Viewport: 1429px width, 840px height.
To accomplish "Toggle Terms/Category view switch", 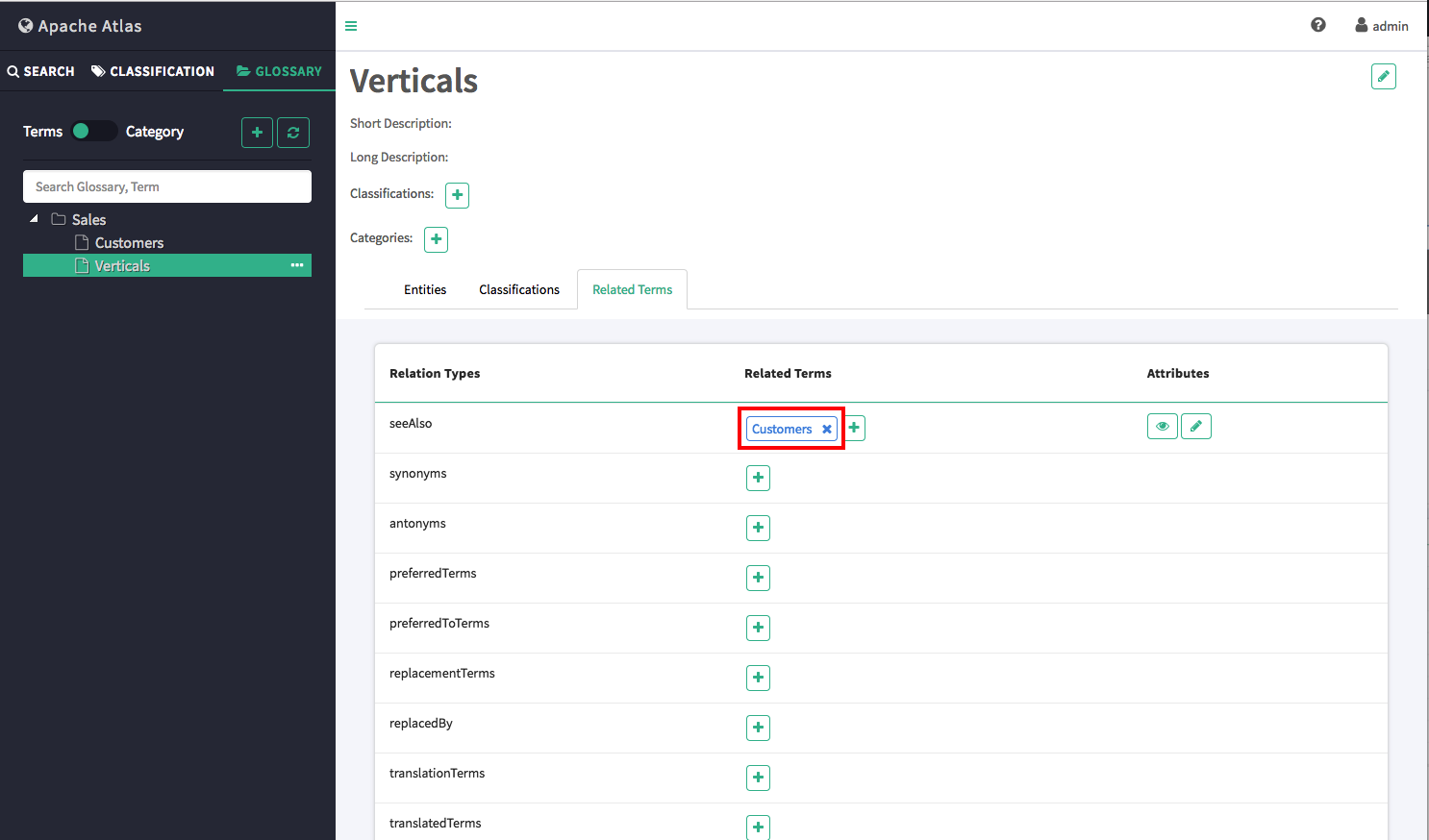I will 93,132.
